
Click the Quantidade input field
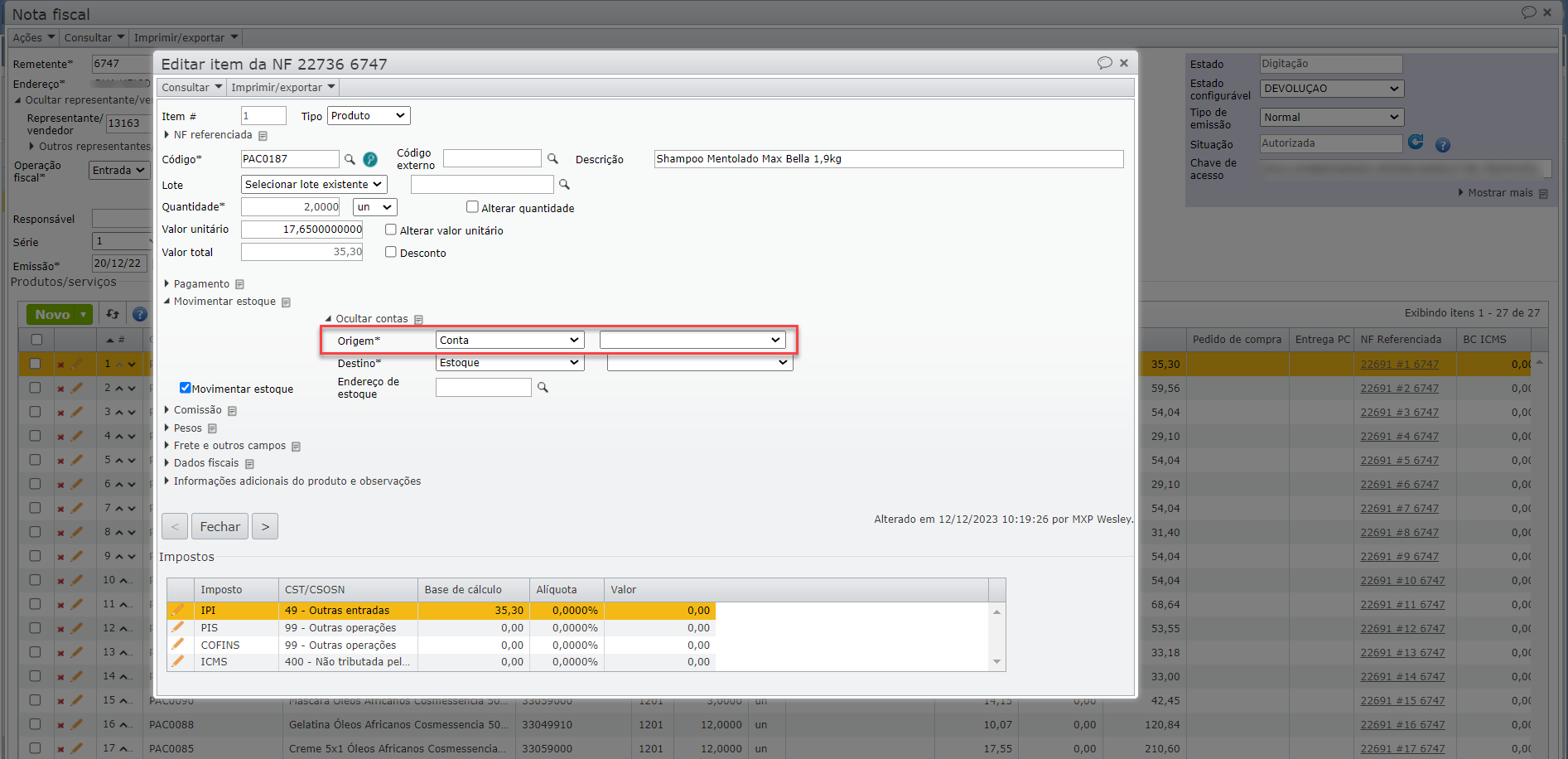291,206
